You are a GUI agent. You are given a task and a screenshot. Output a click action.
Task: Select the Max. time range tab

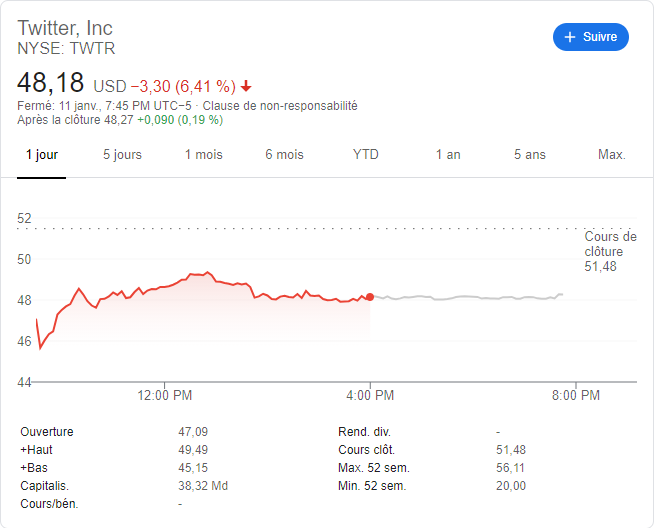pyautogui.click(x=611, y=155)
